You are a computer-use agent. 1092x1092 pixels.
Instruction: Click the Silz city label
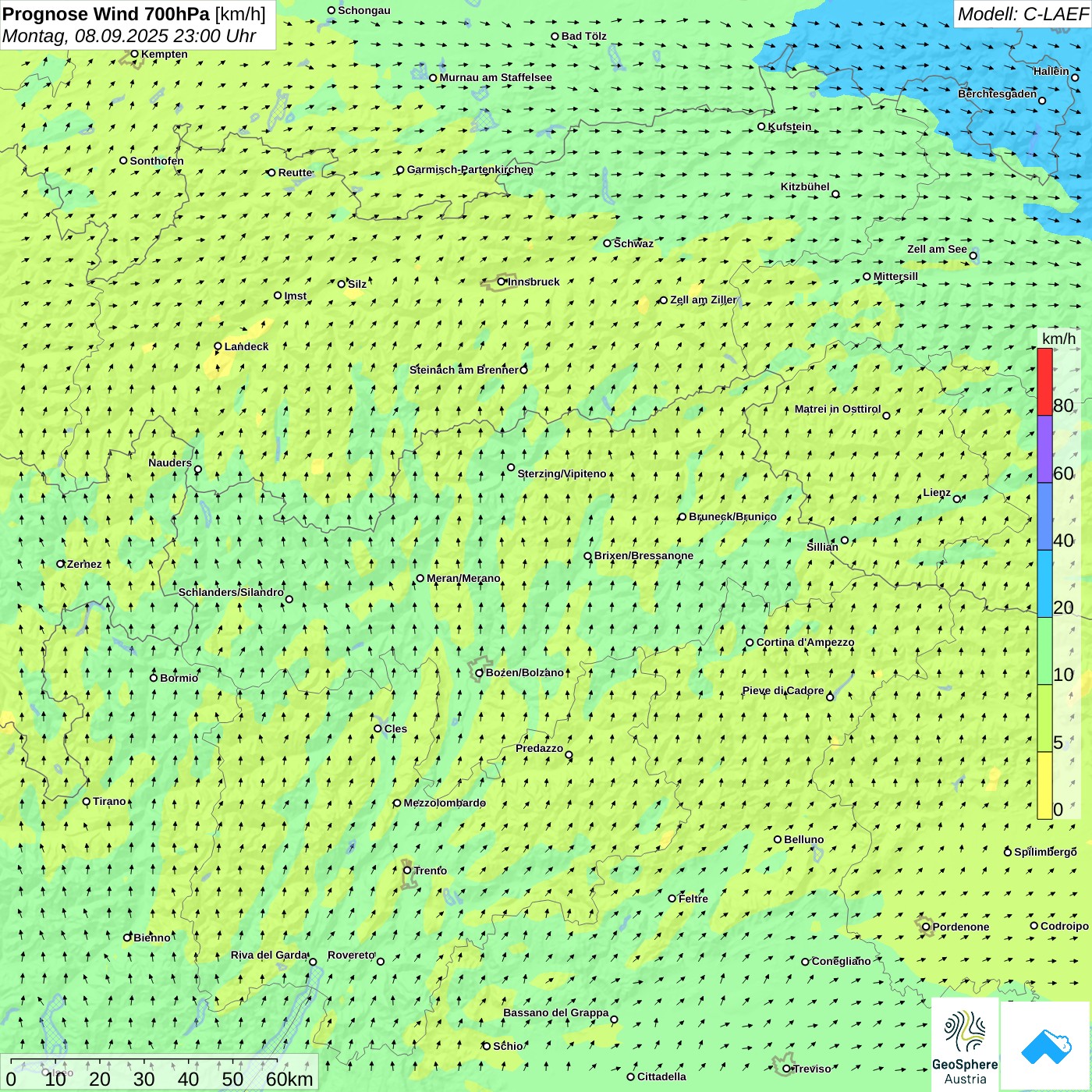click(357, 284)
